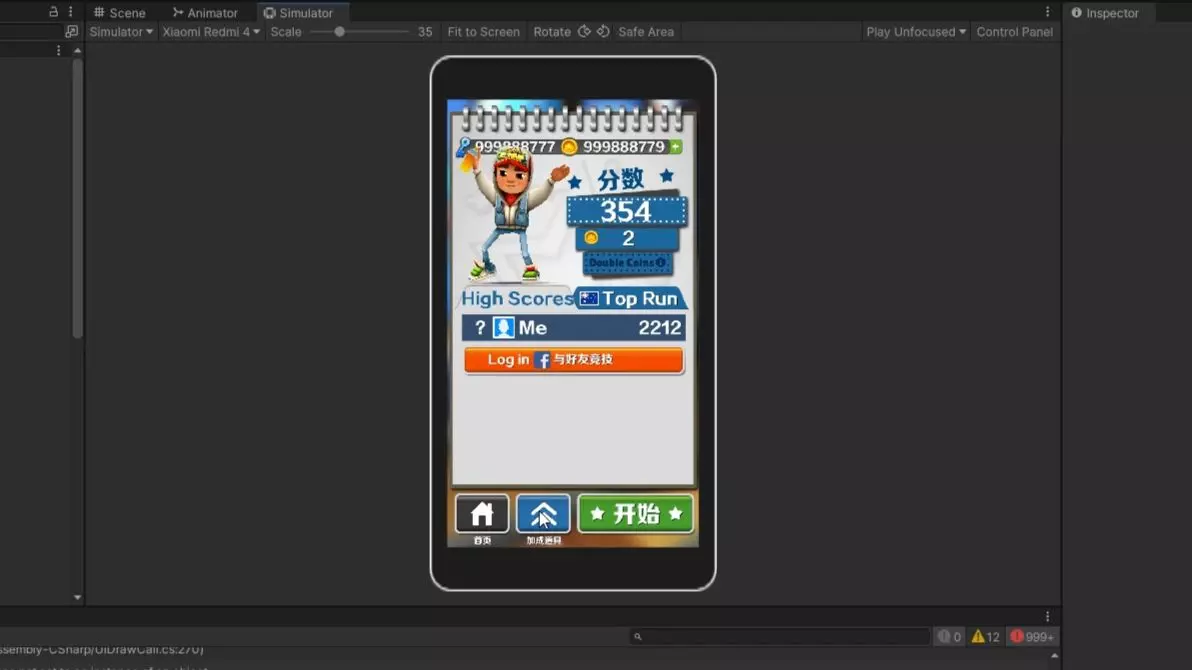Open console panel kebab menu
The image size is (1192, 670).
pos(1048,617)
